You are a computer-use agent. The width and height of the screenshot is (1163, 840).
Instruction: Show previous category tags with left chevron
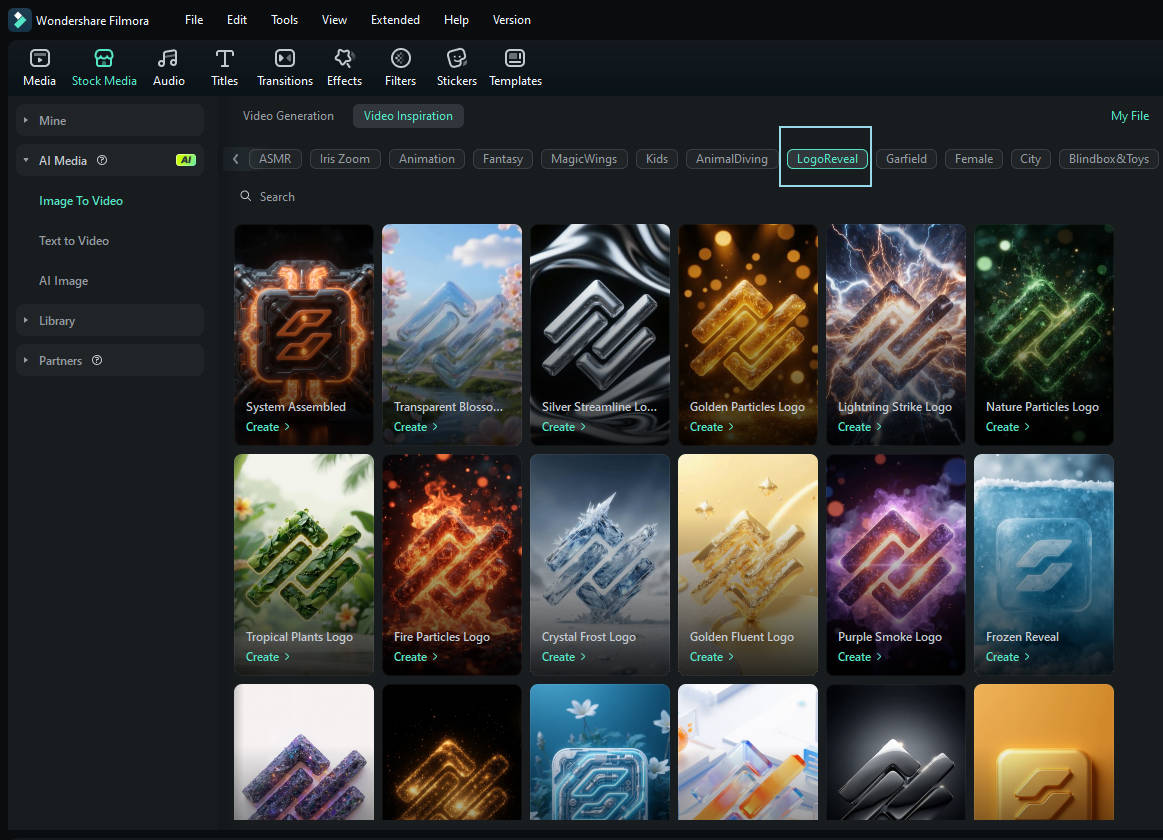coord(236,159)
